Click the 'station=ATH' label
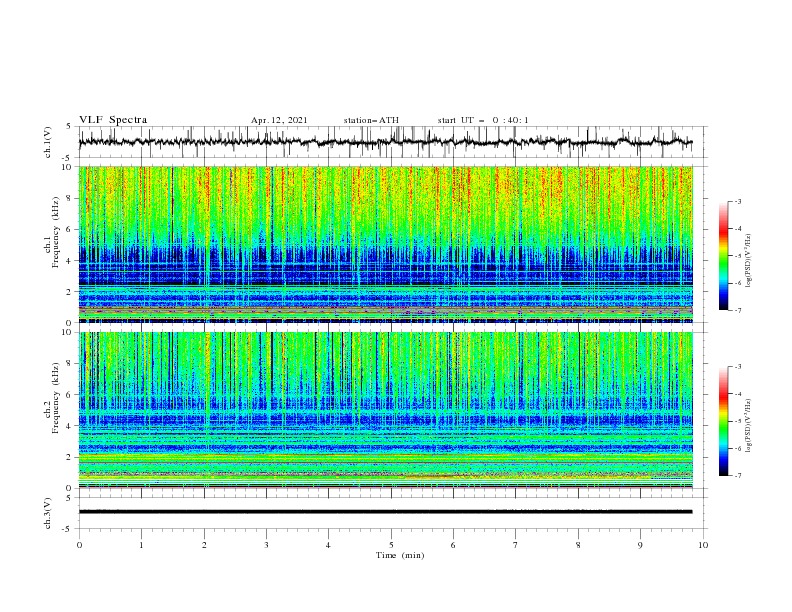This screenshot has width=792, height=612. tap(371, 120)
